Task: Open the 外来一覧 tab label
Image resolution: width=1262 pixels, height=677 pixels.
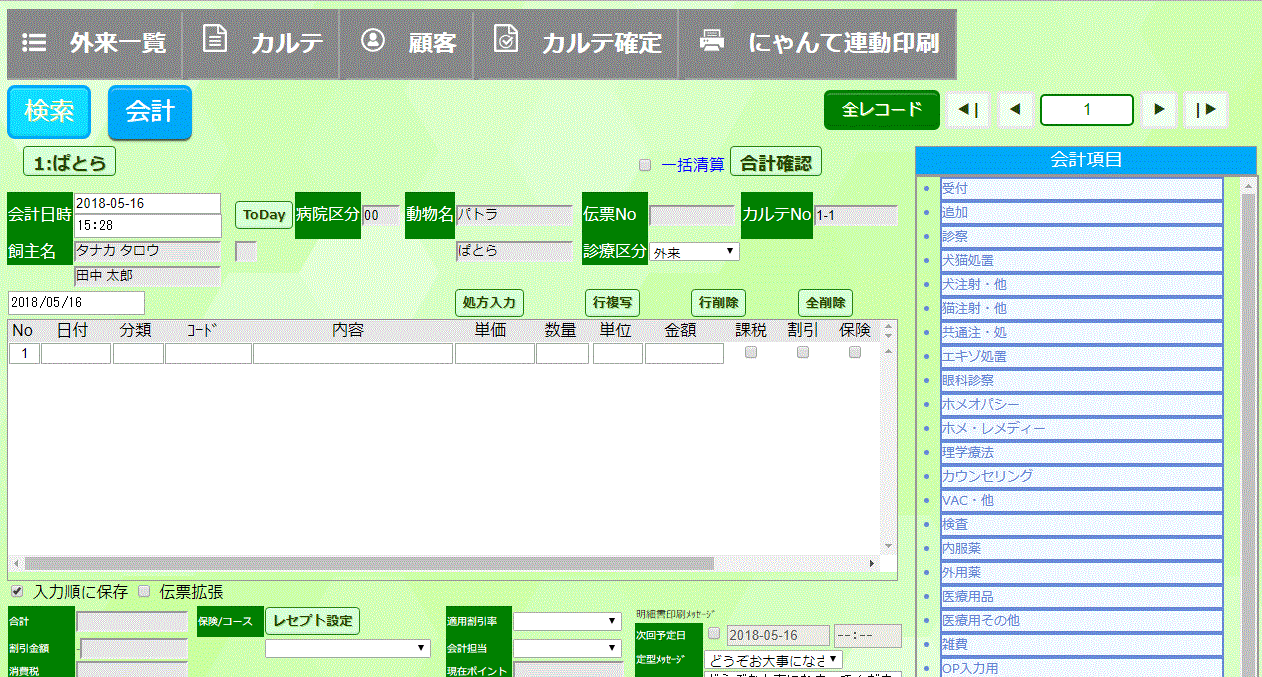Action: tap(118, 43)
